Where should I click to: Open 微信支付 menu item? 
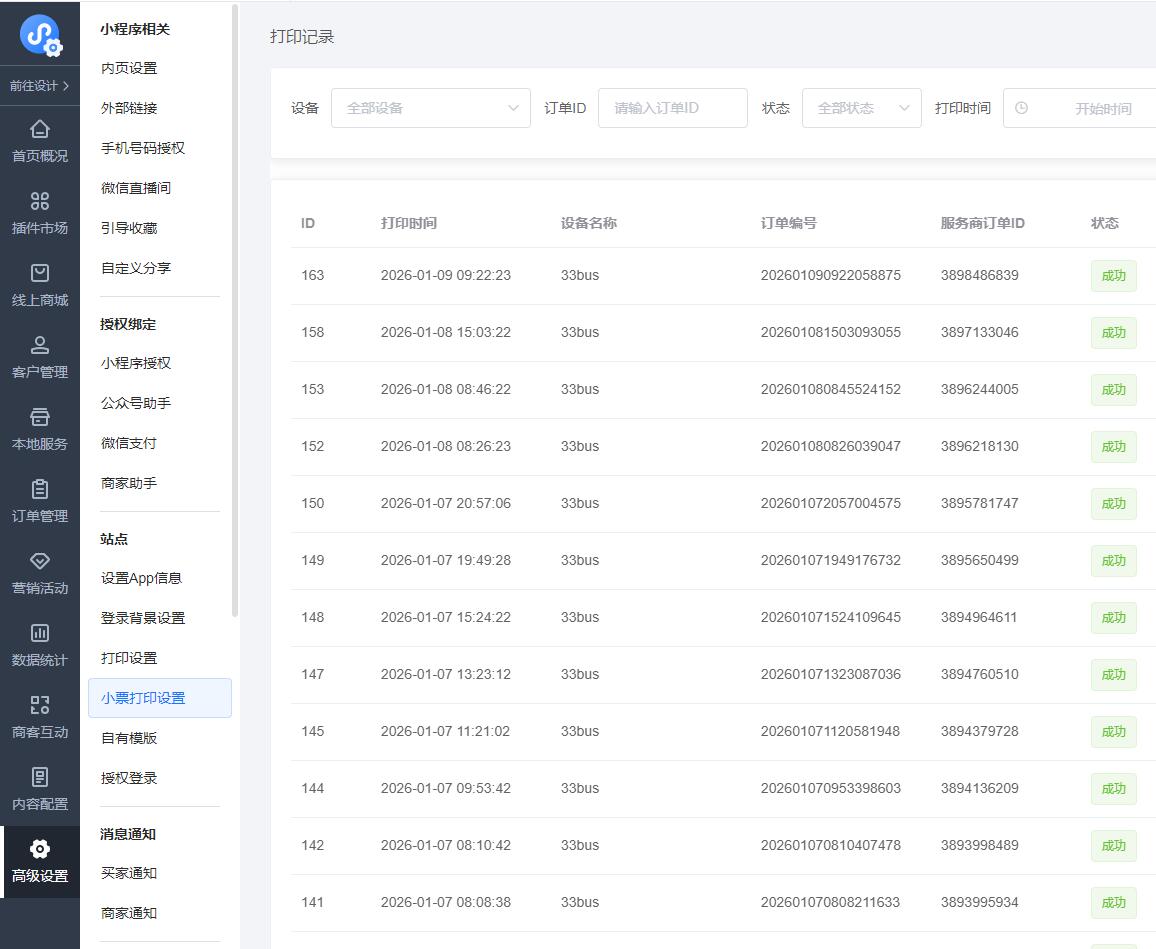(x=129, y=443)
